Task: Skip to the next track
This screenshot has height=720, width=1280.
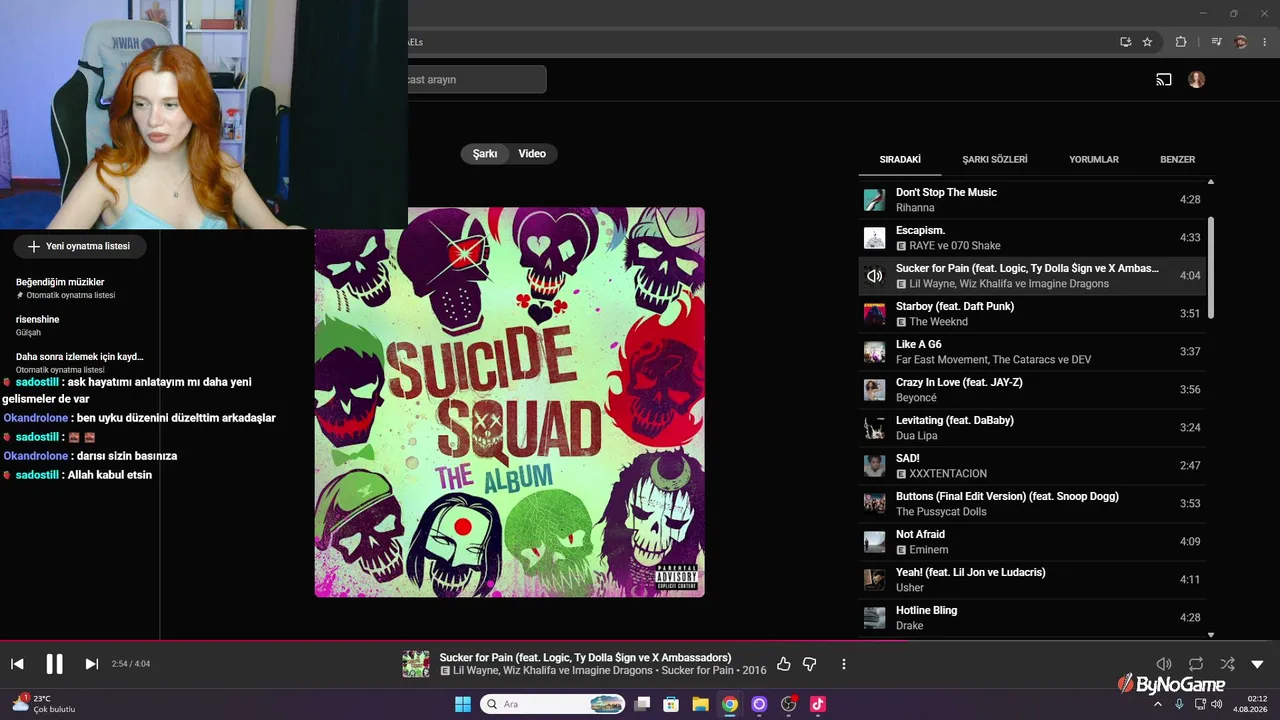Action: (x=91, y=664)
